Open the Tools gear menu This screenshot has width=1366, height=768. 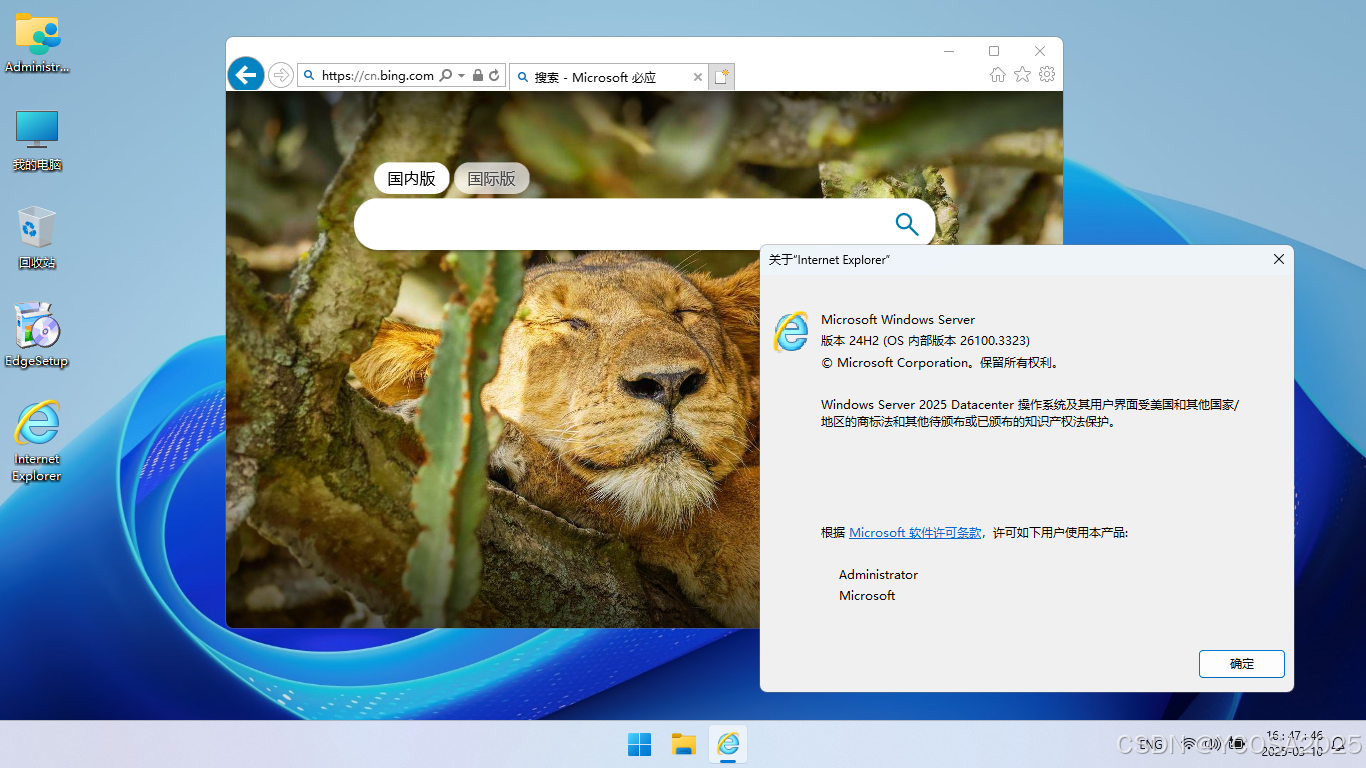pos(1047,74)
